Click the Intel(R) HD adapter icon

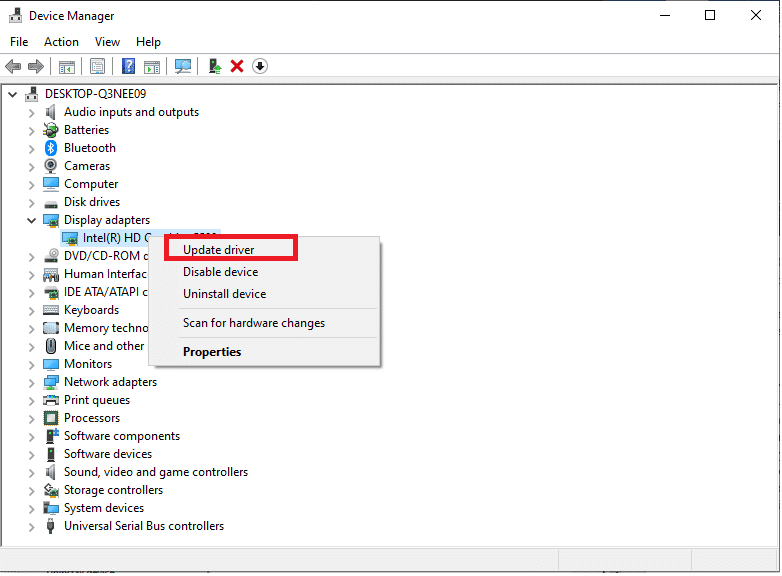pos(70,238)
